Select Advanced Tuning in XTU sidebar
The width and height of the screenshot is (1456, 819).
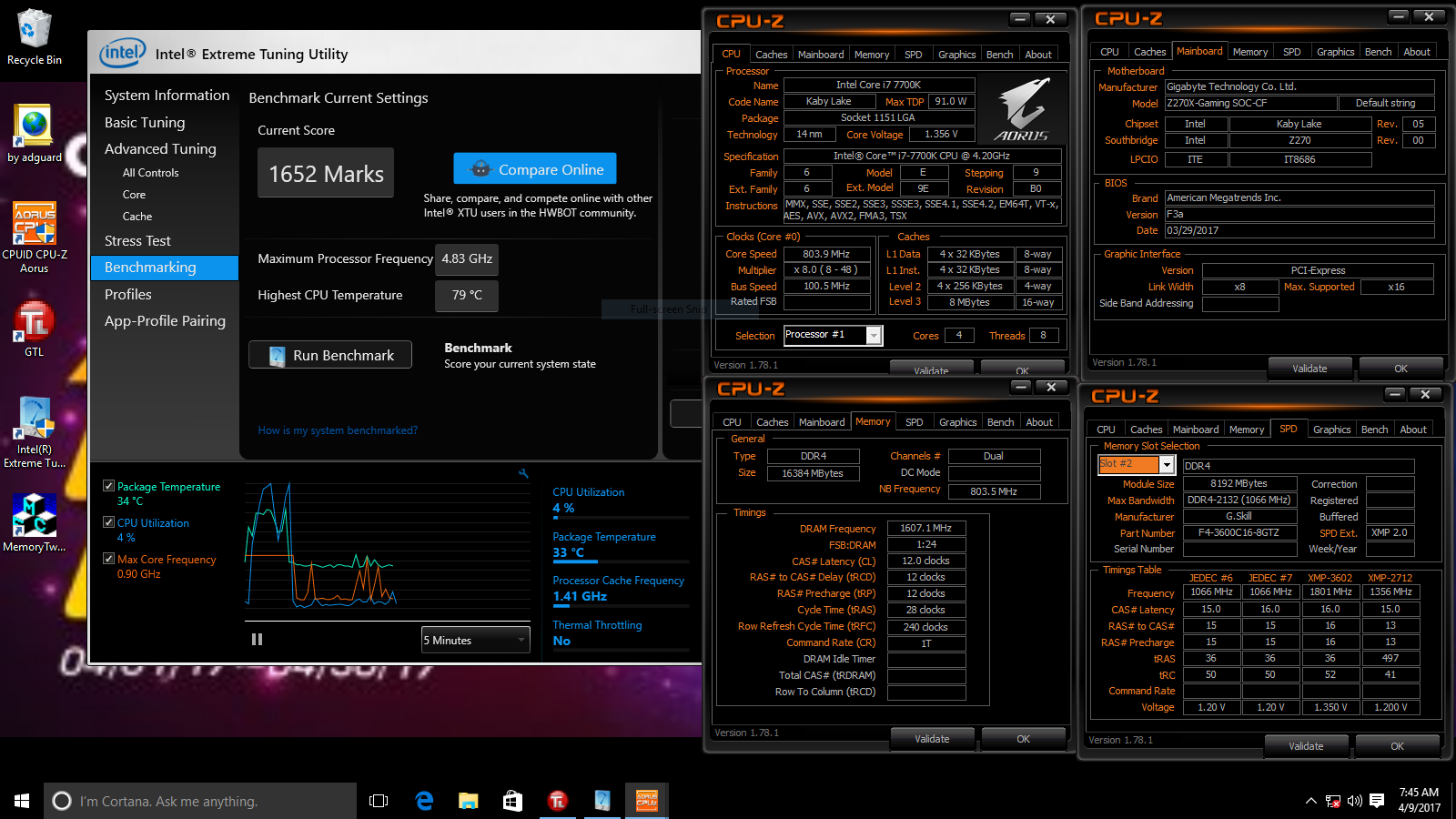tap(160, 149)
